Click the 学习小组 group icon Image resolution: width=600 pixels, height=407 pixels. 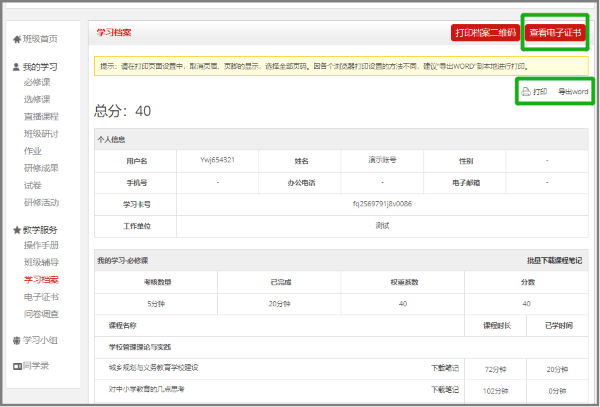tap(16, 341)
